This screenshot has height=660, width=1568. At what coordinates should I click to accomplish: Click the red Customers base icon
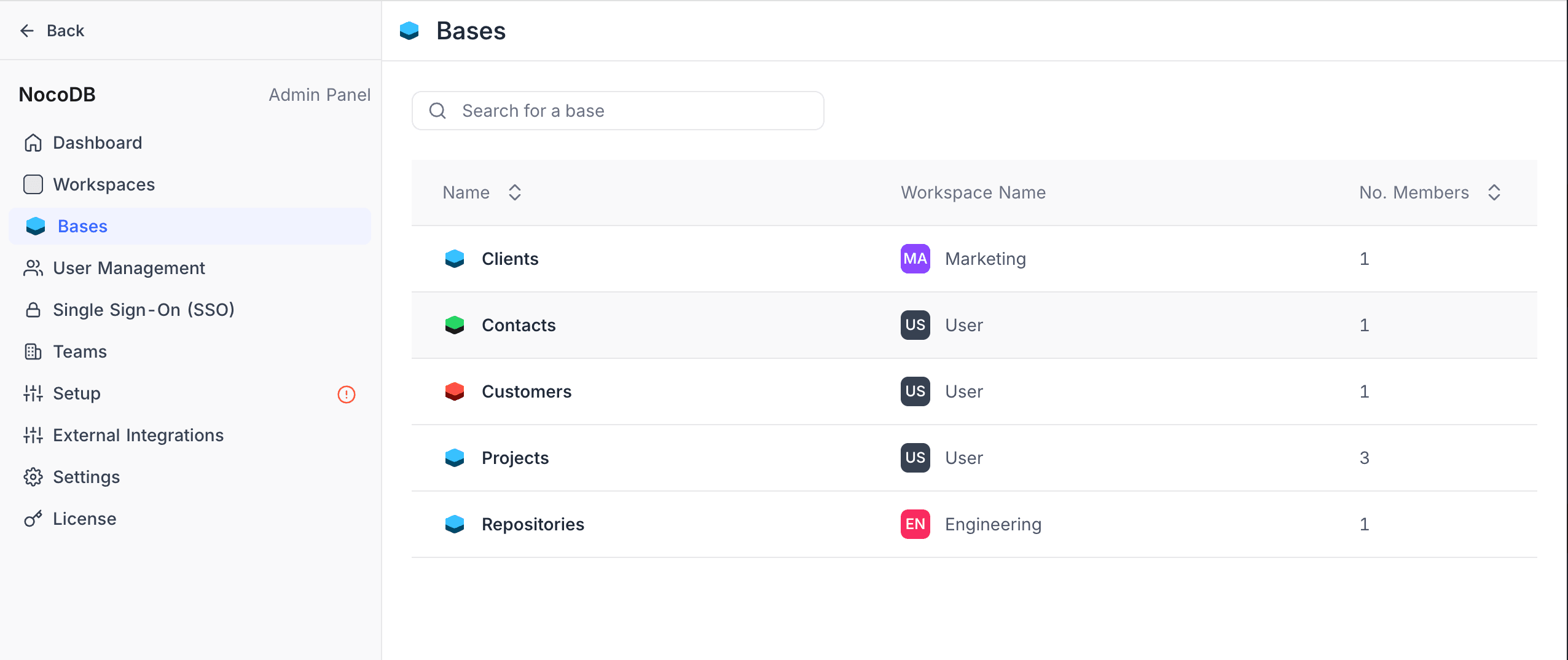click(x=455, y=391)
